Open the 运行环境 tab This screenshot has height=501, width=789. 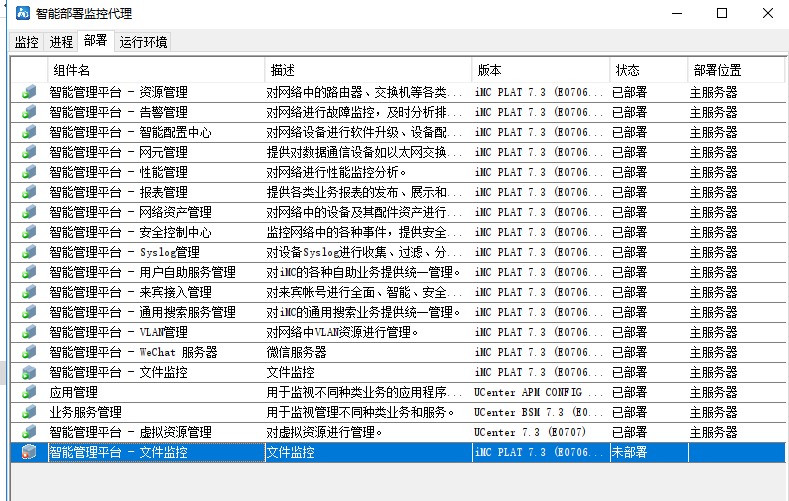pyautogui.click(x=143, y=42)
